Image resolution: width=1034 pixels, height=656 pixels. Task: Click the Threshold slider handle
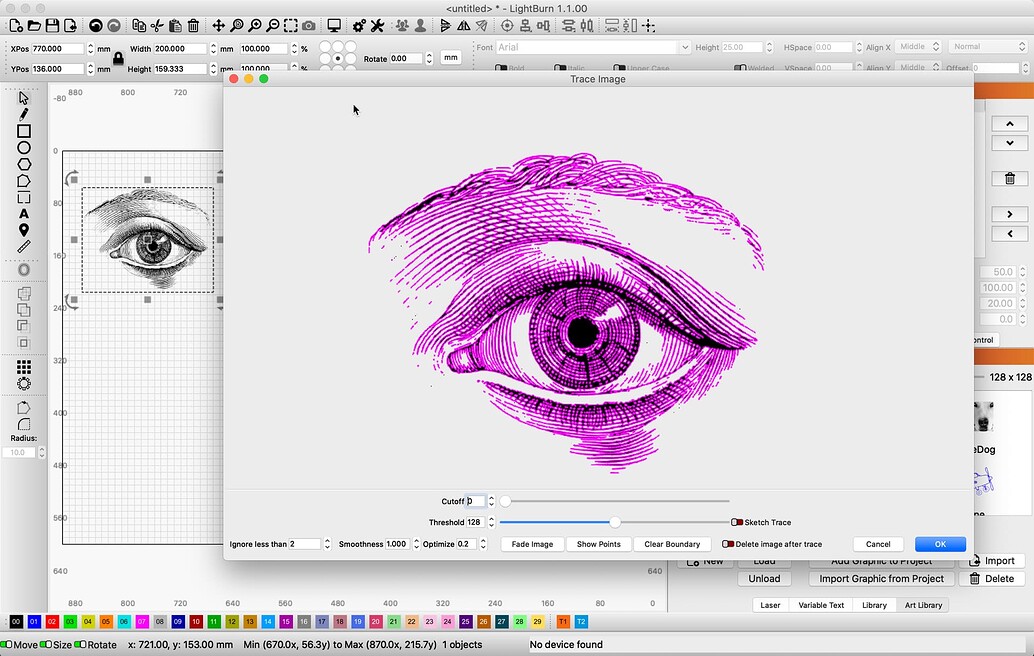[x=615, y=522]
